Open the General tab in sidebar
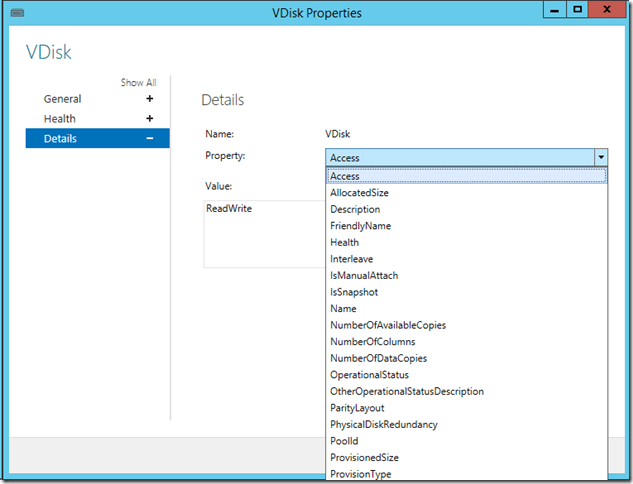This screenshot has width=633, height=484. click(63, 99)
